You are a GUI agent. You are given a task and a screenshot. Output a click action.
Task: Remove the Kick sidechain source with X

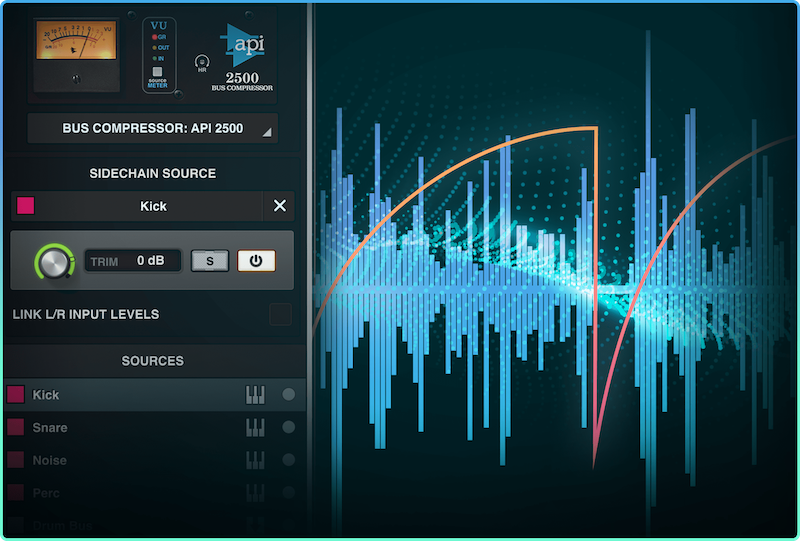point(279,206)
